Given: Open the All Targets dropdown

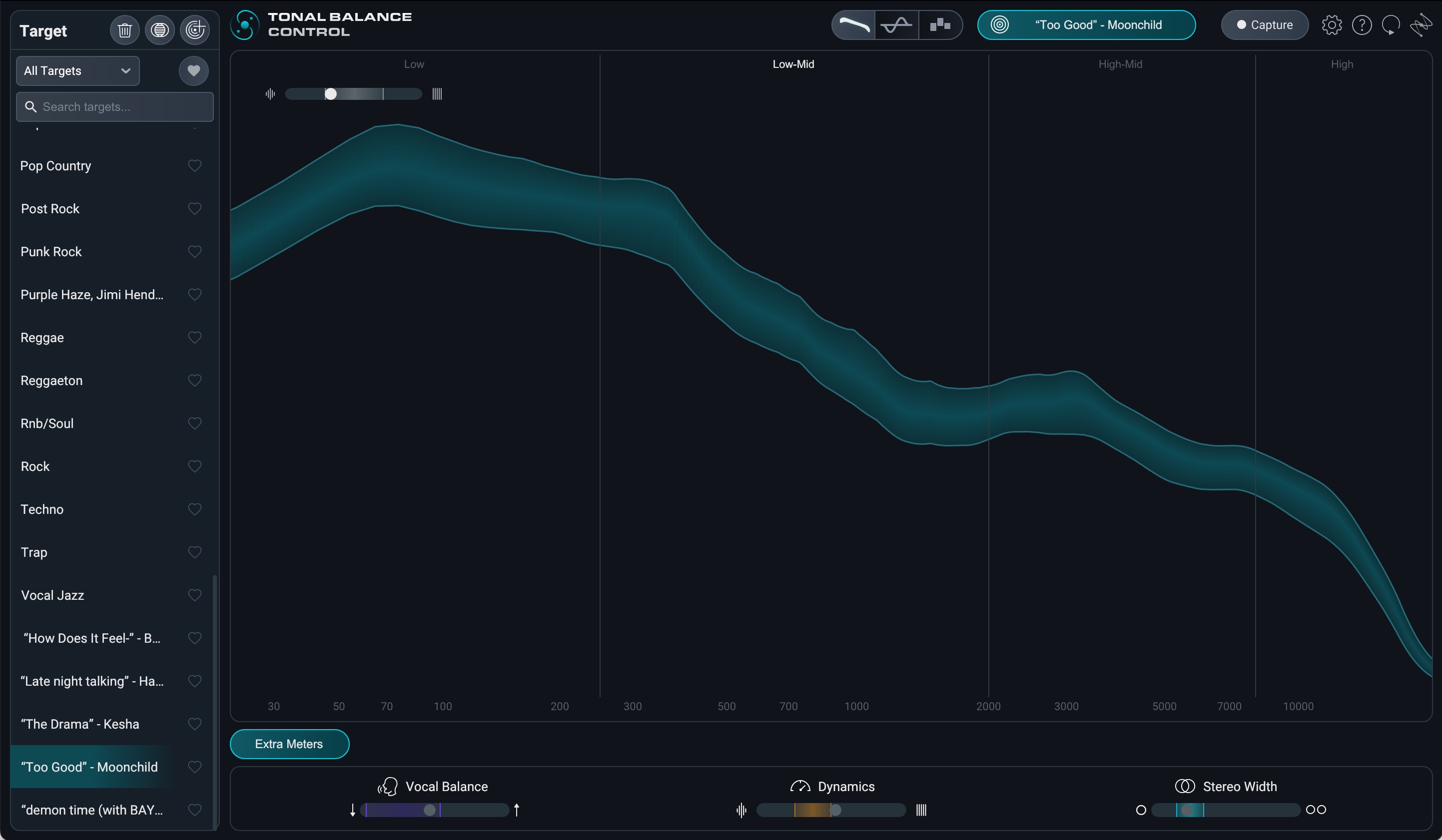Looking at the screenshot, I should point(78,71).
